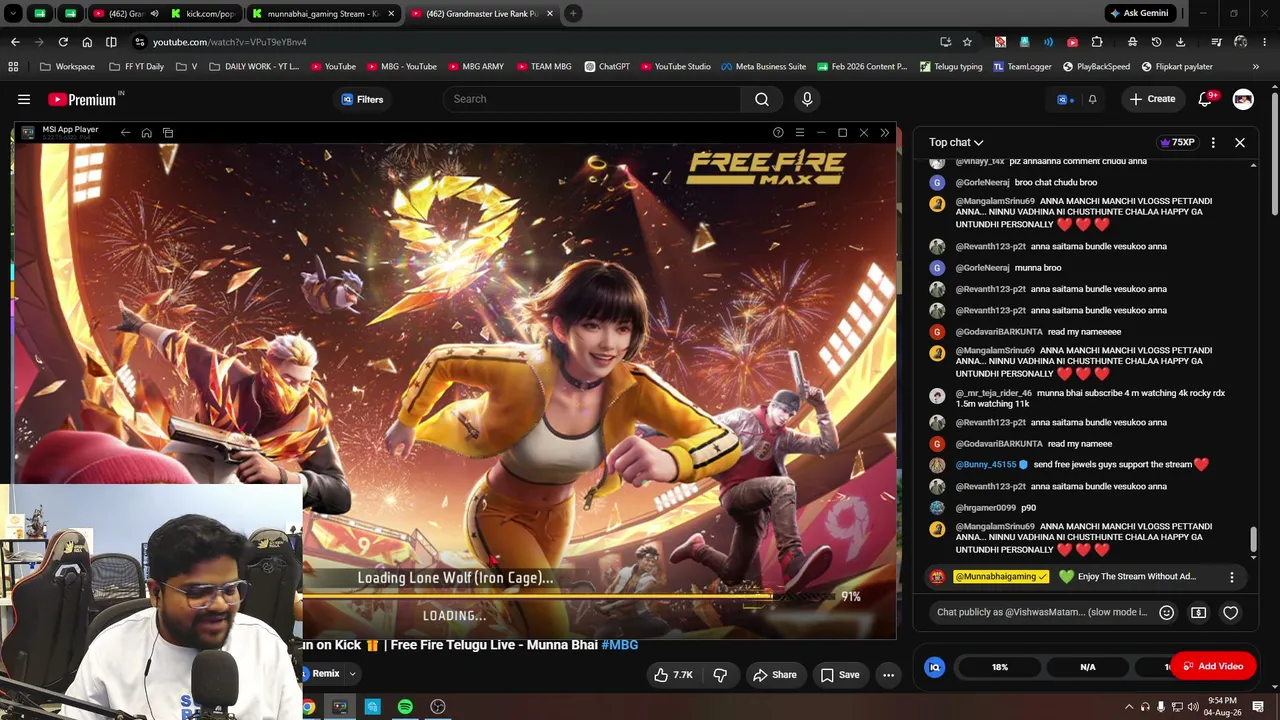The width and height of the screenshot is (1280, 720).
Task: Open a new browser tab
Action: point(573,13)
